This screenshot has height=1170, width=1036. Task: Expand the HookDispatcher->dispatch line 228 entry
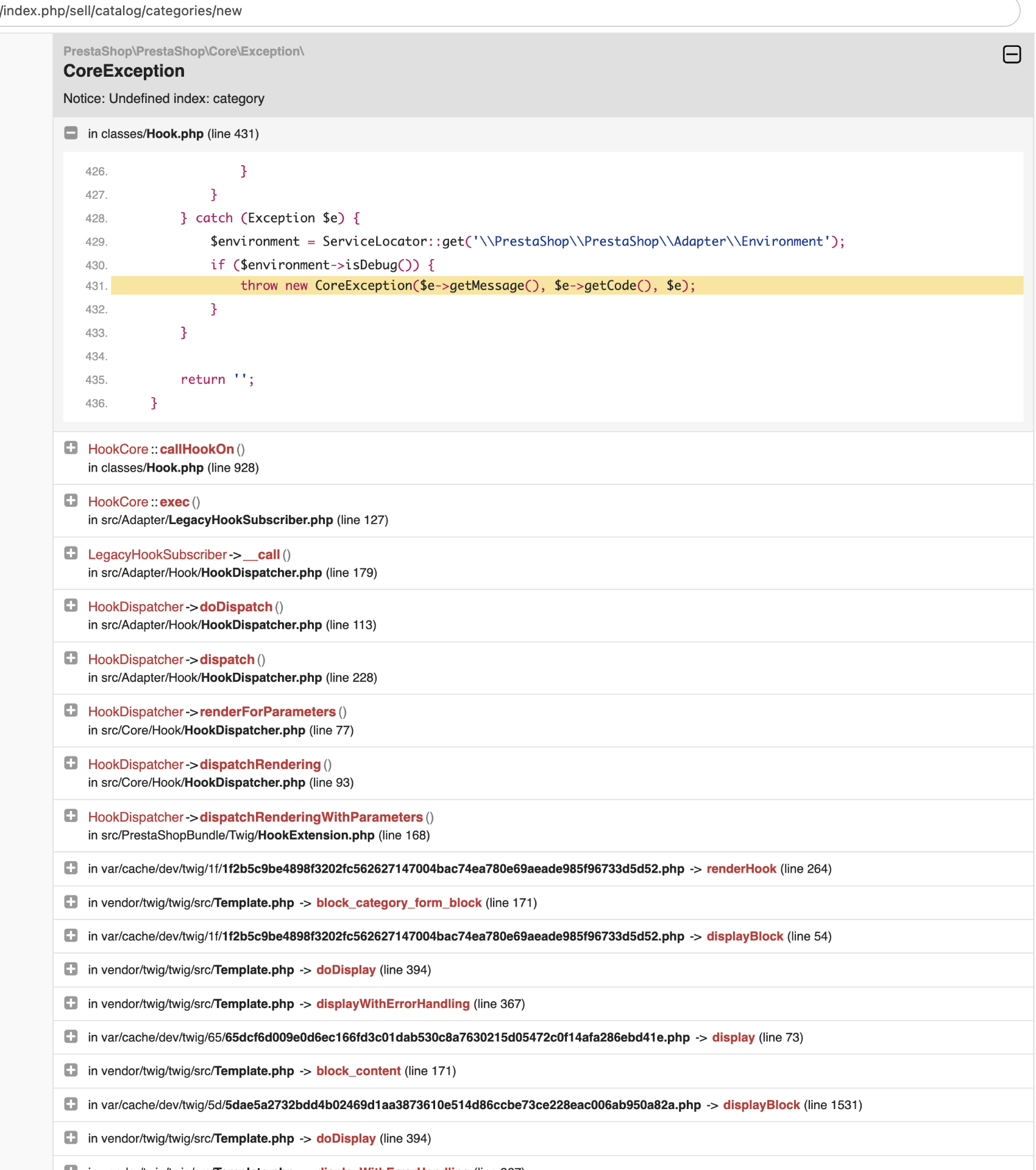(71, 658)
